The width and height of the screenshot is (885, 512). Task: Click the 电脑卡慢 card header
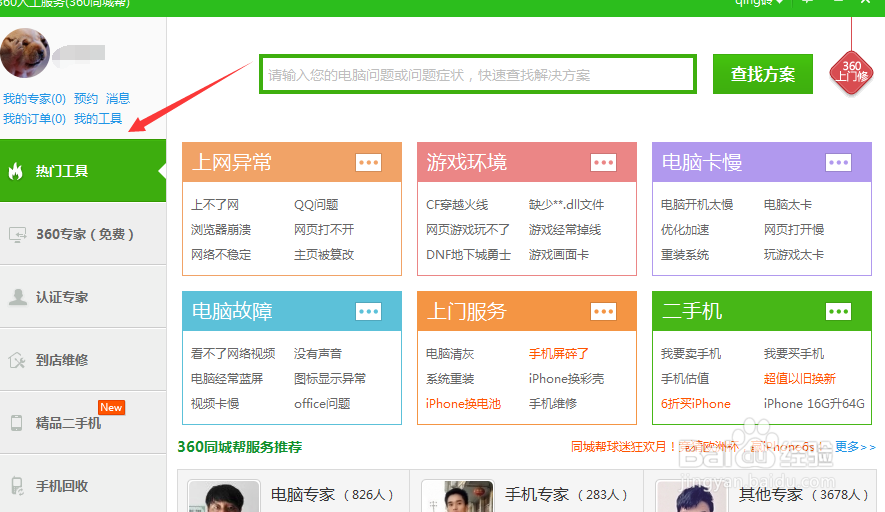[x=761, y=162]
